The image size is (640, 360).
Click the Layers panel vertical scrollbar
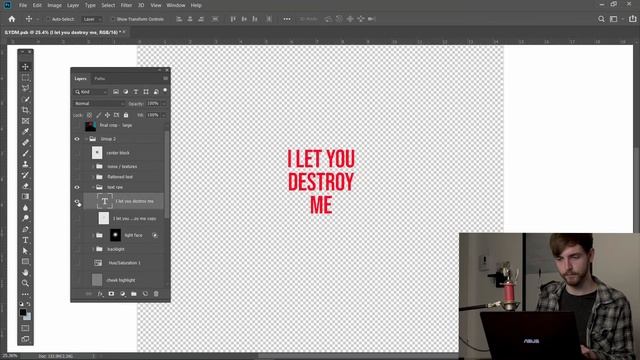(167, 174)
